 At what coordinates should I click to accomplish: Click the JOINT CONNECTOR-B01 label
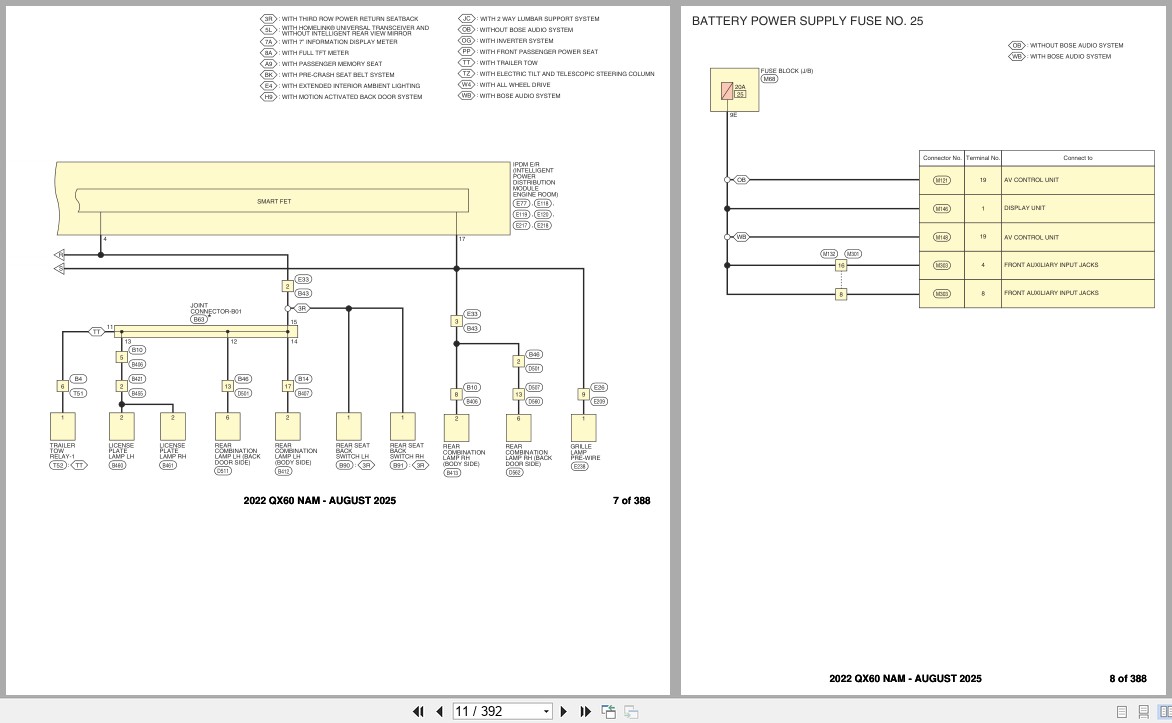215,309
